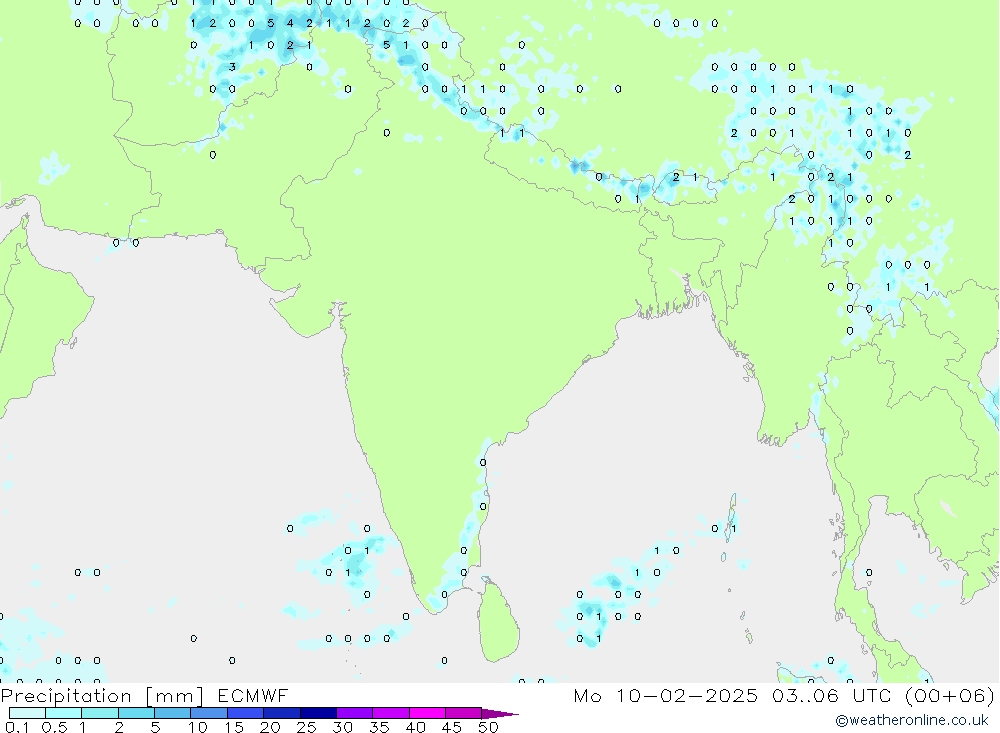The width and height of the screenshot is (1000, 733).
Task: Click the precipitation value '4' on the map
Action: tap(290, 23)
